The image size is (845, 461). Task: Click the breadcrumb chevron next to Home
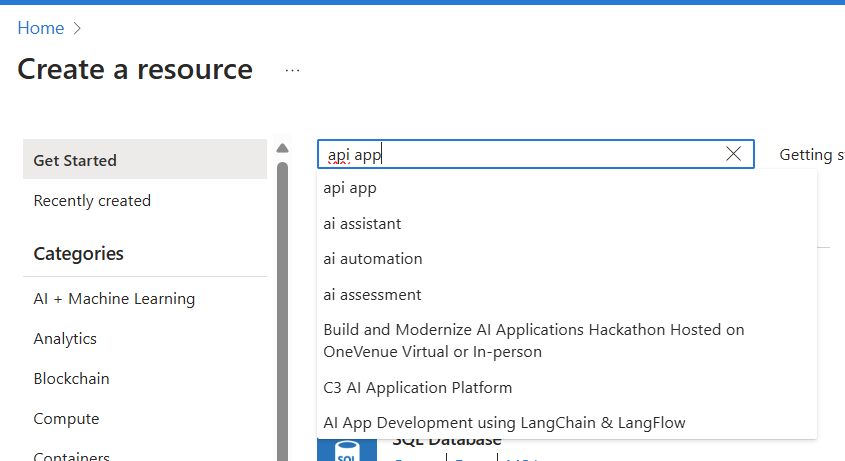coord(77,28)
